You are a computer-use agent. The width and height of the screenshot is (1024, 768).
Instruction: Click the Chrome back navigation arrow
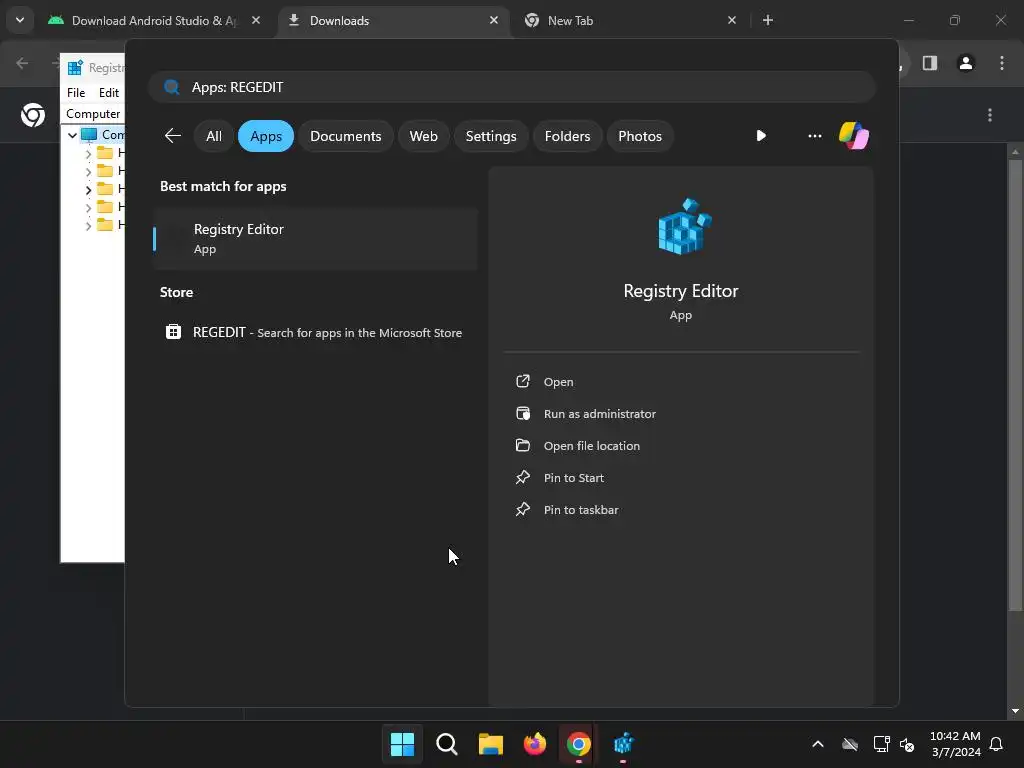(x=22, y=63)
